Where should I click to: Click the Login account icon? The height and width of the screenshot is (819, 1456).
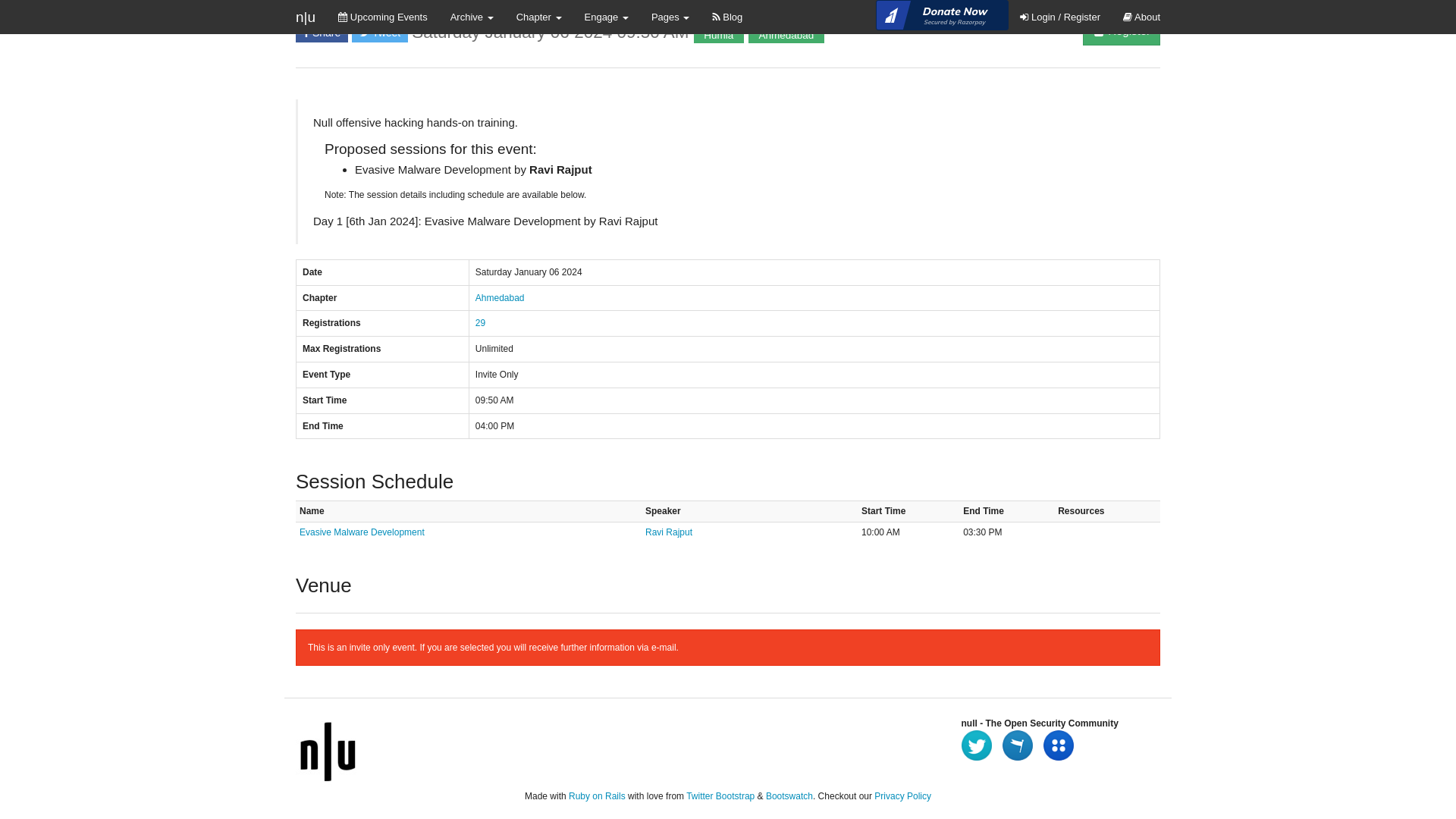(x=1024, y=17)
